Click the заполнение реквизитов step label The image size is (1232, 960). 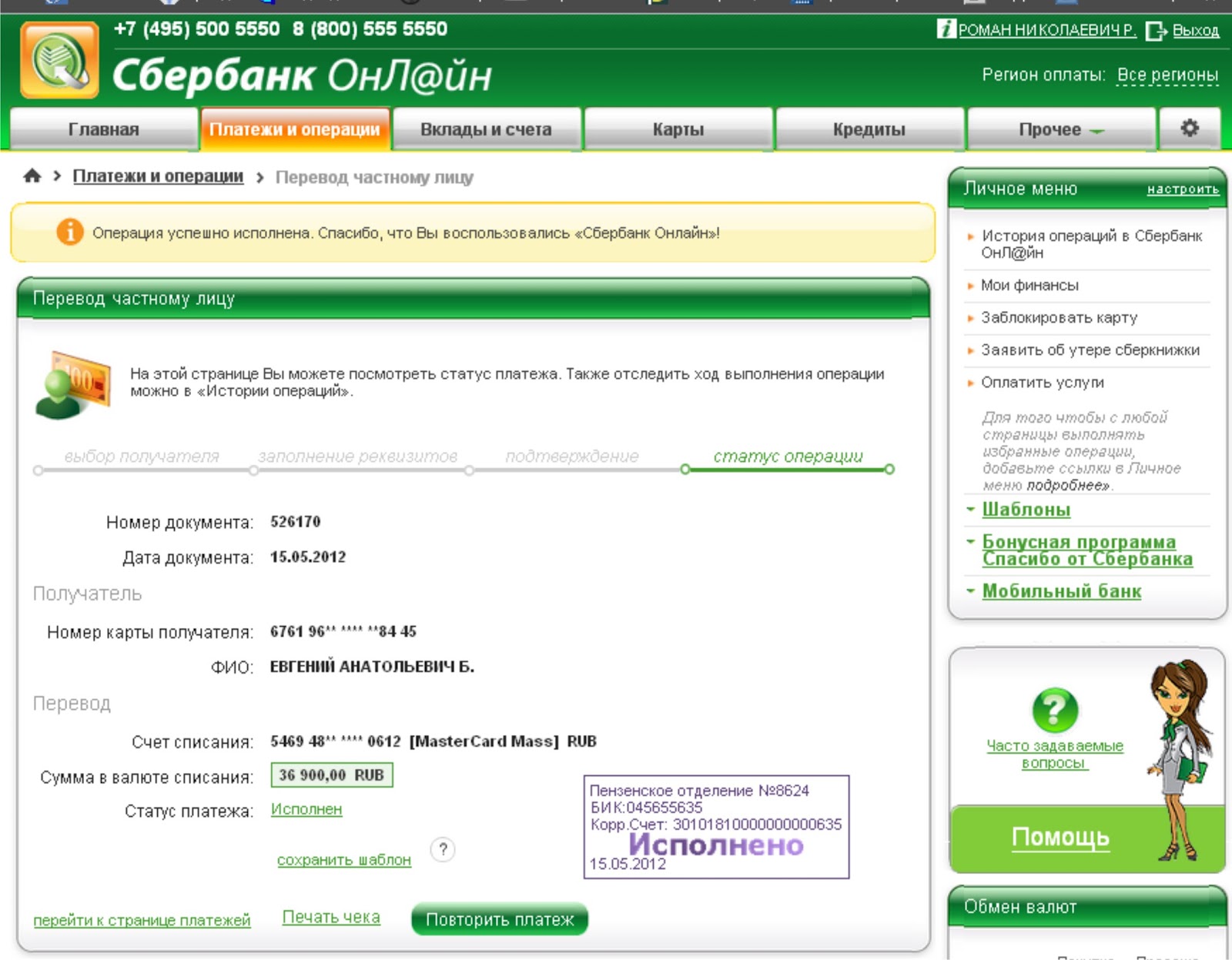(x=357, y=456)
